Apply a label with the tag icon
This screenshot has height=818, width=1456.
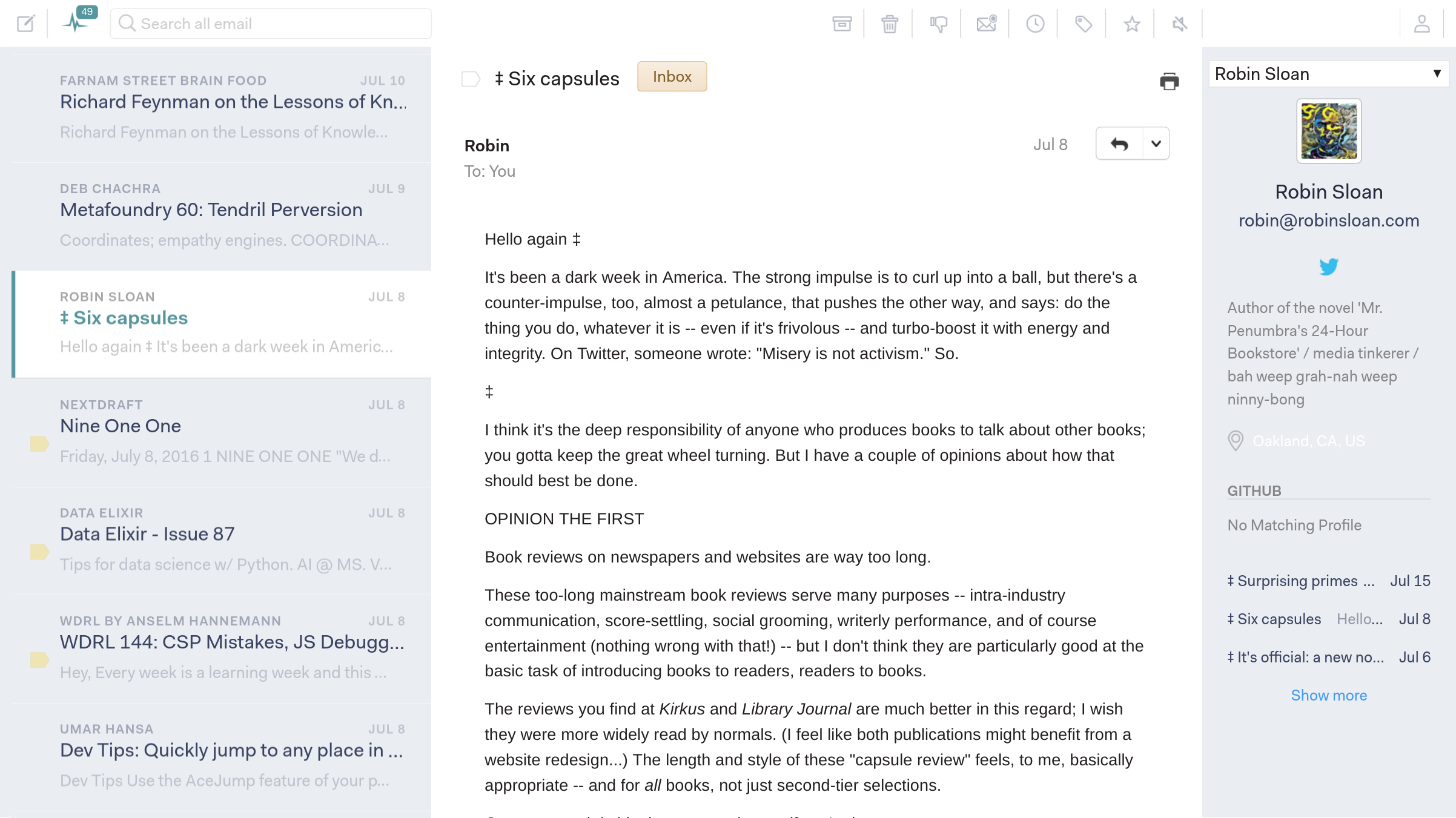tap(1084, 24)
